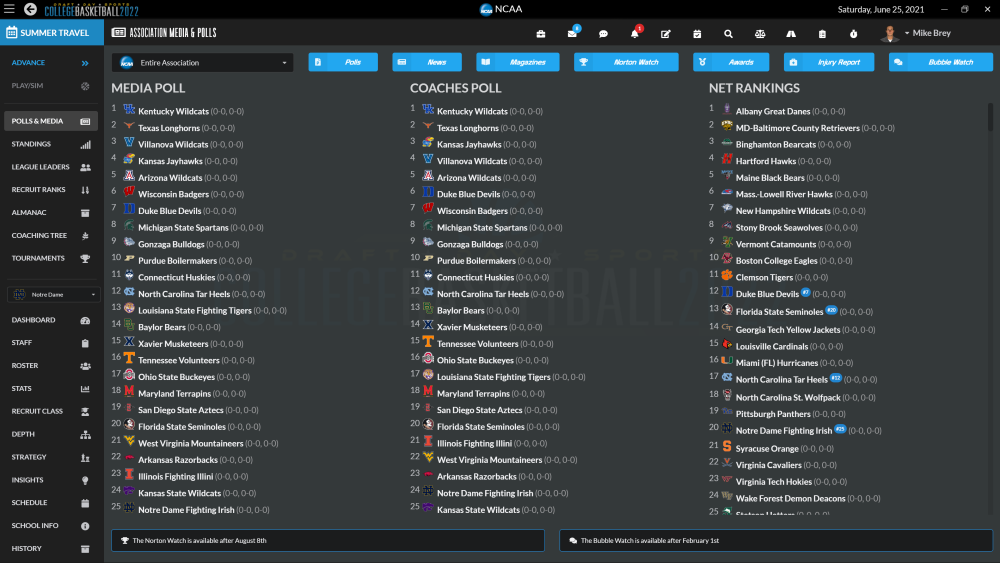This screenshot has height=563, width=1000.
Task: Open the hamburger menu icon
Action: (9, 9)
